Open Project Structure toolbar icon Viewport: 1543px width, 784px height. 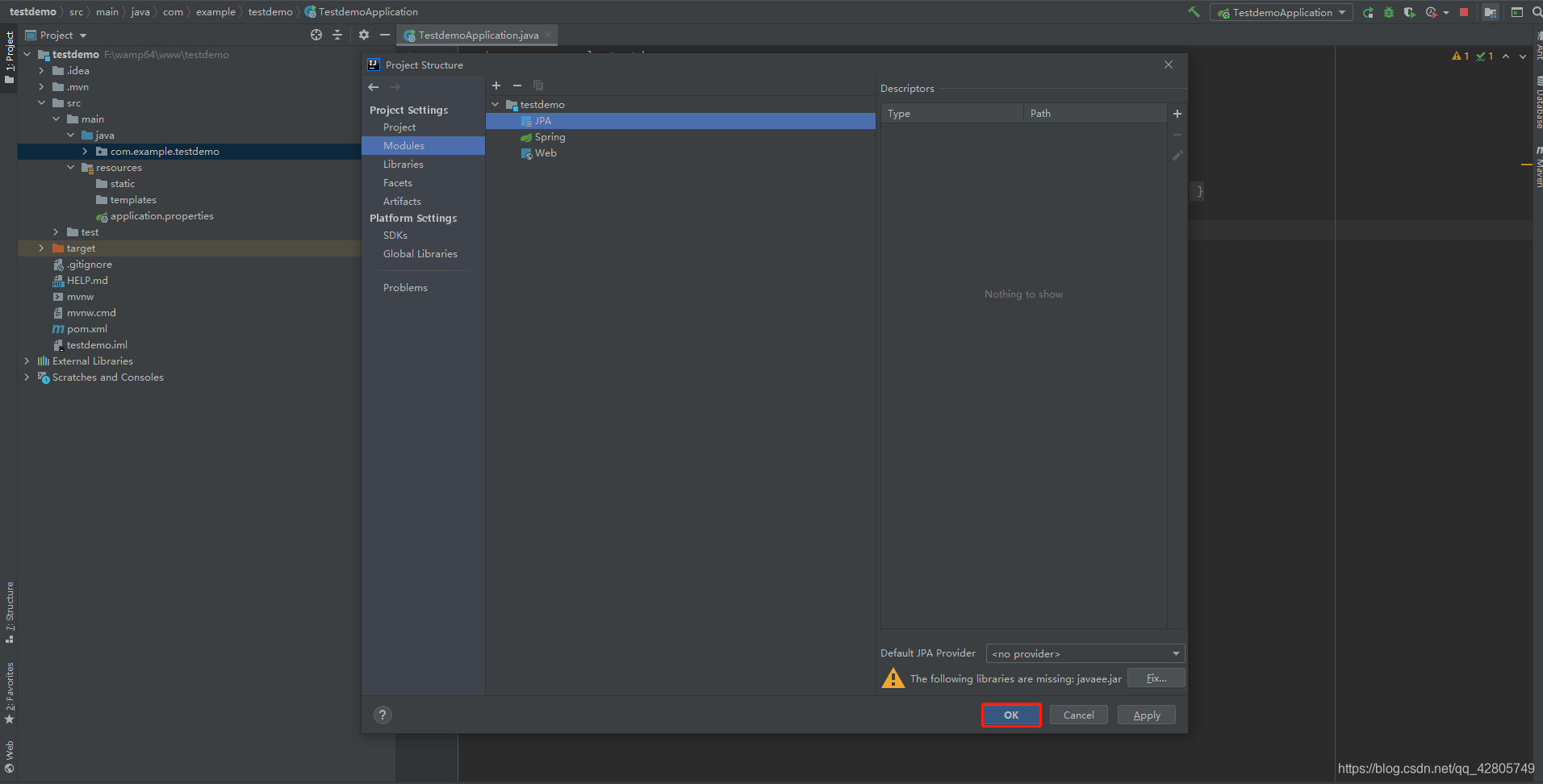pyautogui.click(x=1491, y=12)
